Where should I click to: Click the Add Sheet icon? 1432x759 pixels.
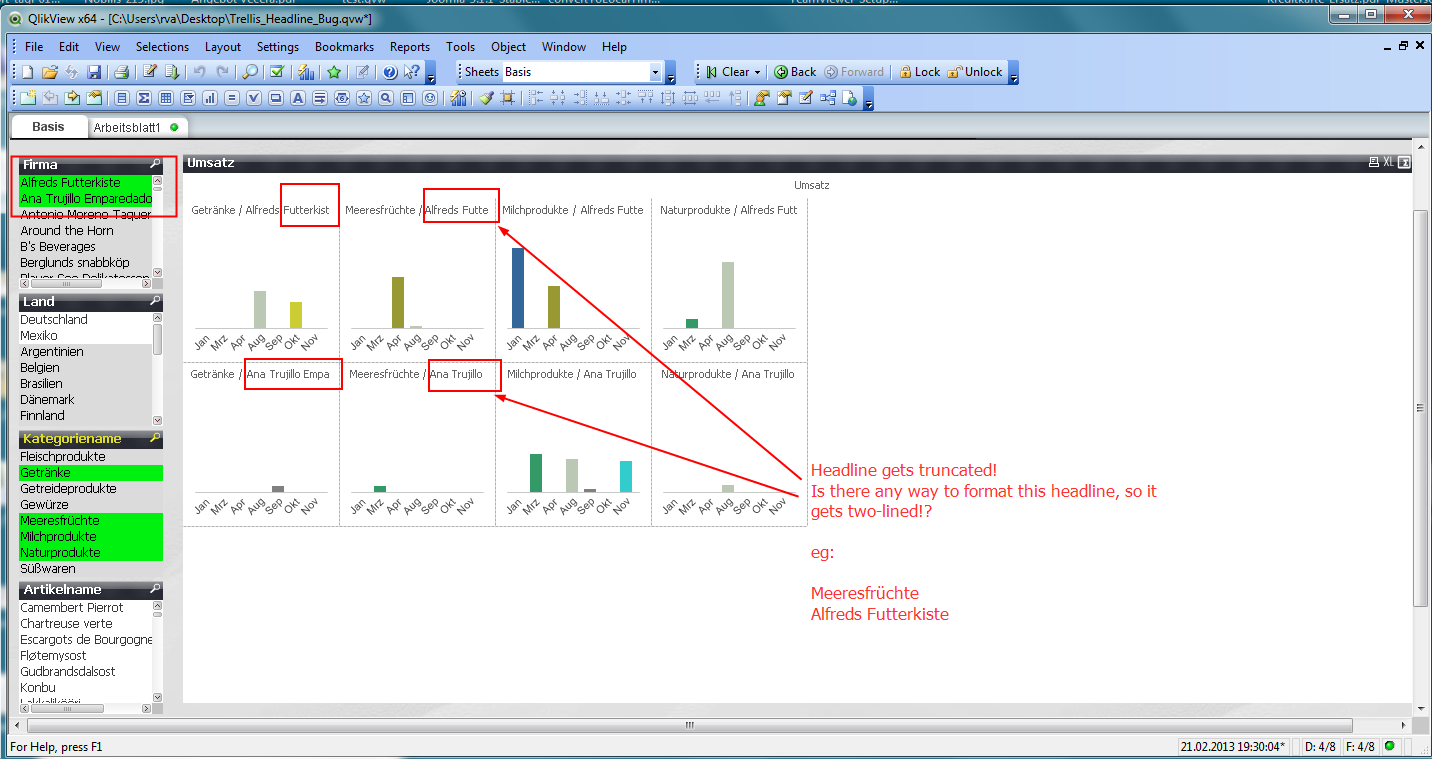pyautogui.click(x=28, y=98)
